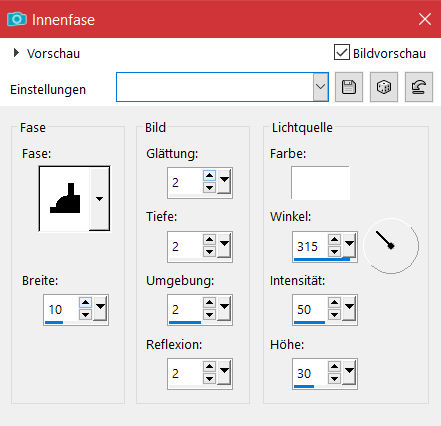
Task: Click the reset to default arrow icon
Action: (x=419, y=87)
